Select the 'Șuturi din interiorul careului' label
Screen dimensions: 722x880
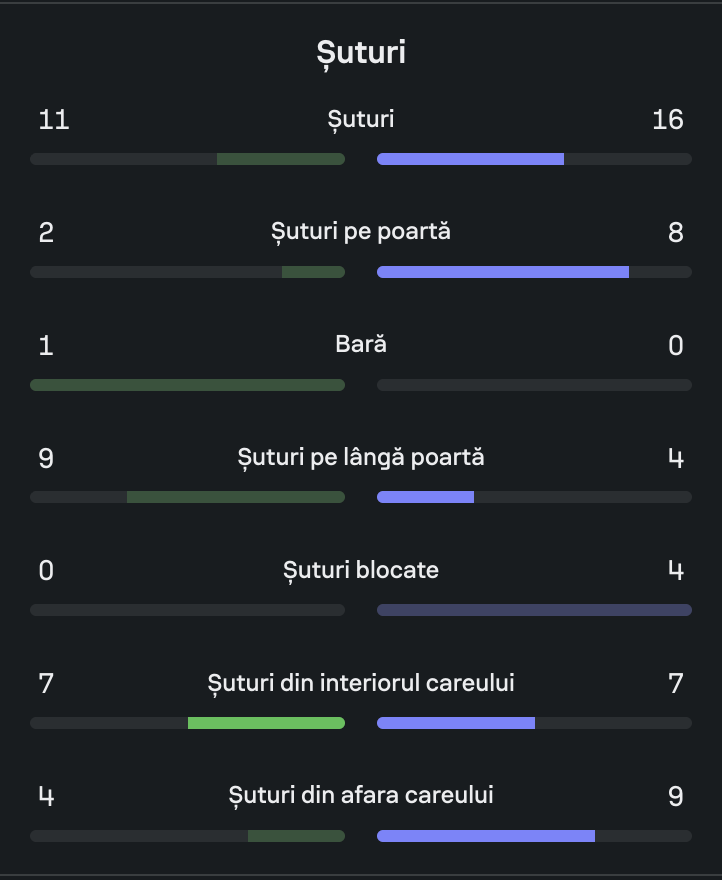pyautogui.click(x=361, y=684)
